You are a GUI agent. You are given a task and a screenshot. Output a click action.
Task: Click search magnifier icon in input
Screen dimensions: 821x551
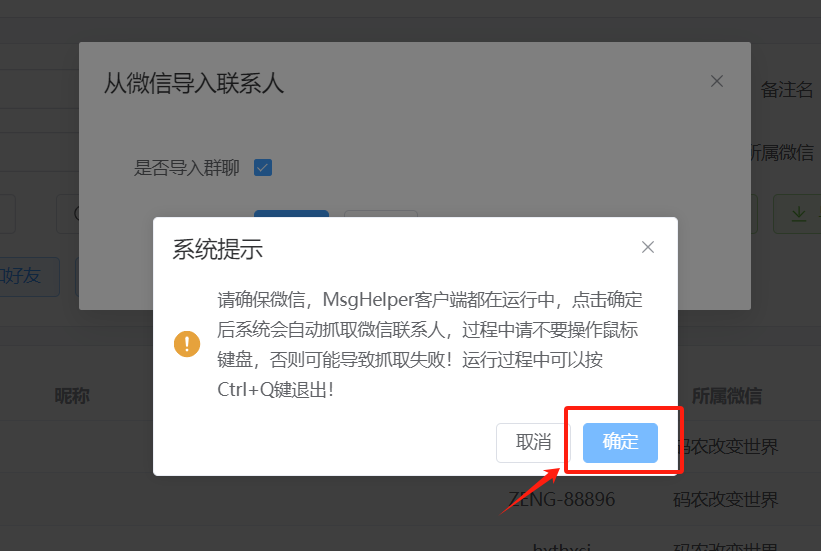[77, 213]
